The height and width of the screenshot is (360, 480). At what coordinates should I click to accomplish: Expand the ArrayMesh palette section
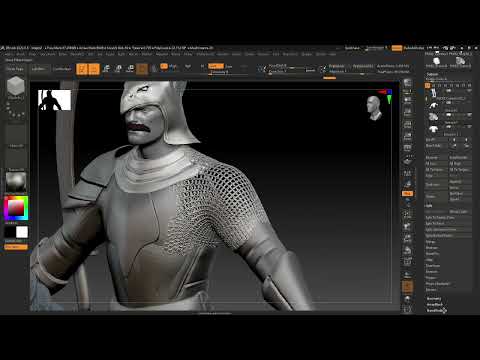coord(435,305)
